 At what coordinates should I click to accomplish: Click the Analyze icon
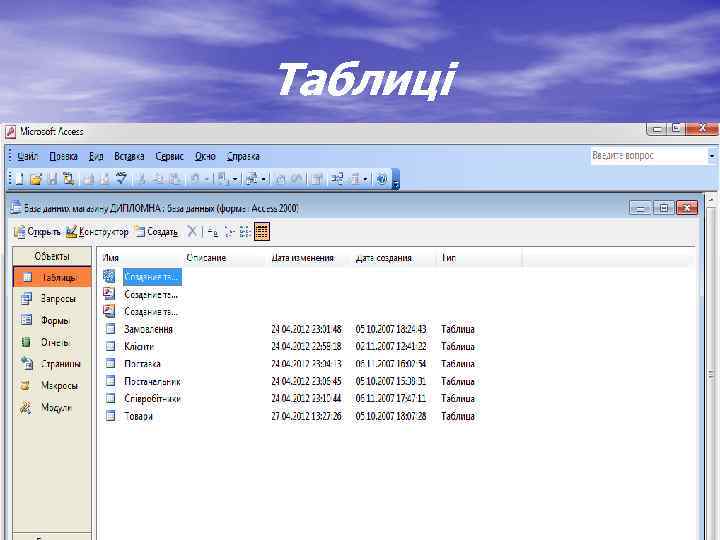coord(252,179)
